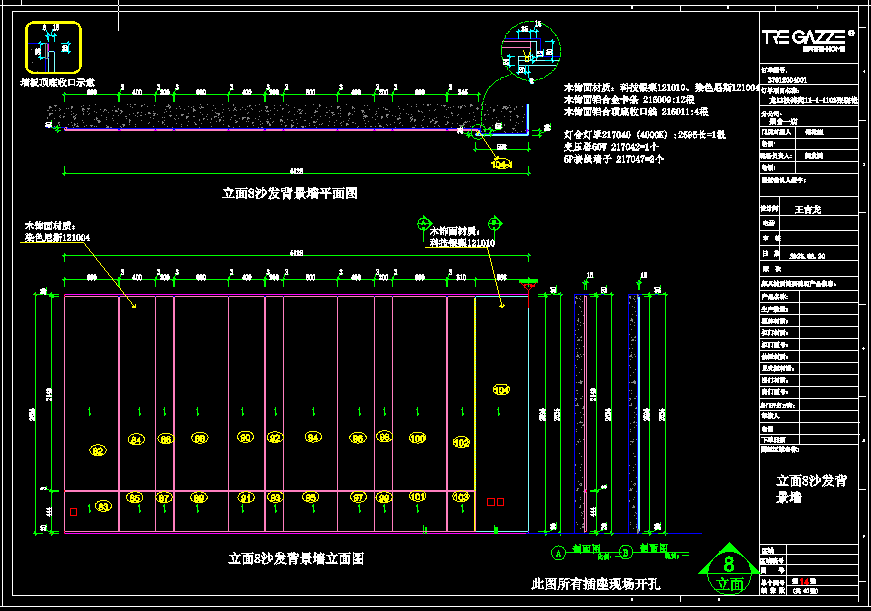Viewport: 871px width, 611px height.
Task: Click the 立面8沙发背景墙立面图 title
Action: [x=296, y=559]
